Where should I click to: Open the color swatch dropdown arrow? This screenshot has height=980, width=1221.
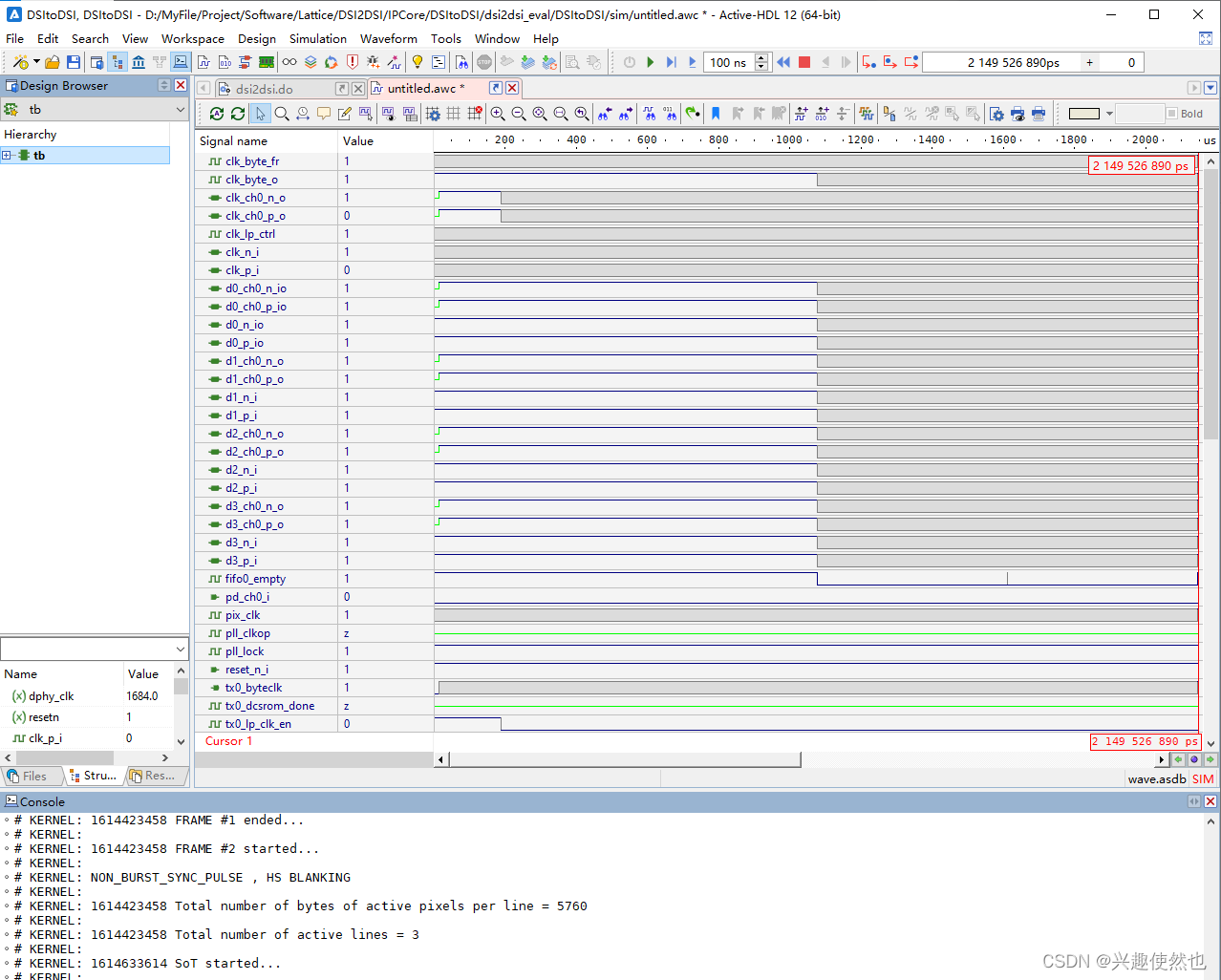(x=1109, y=114)
